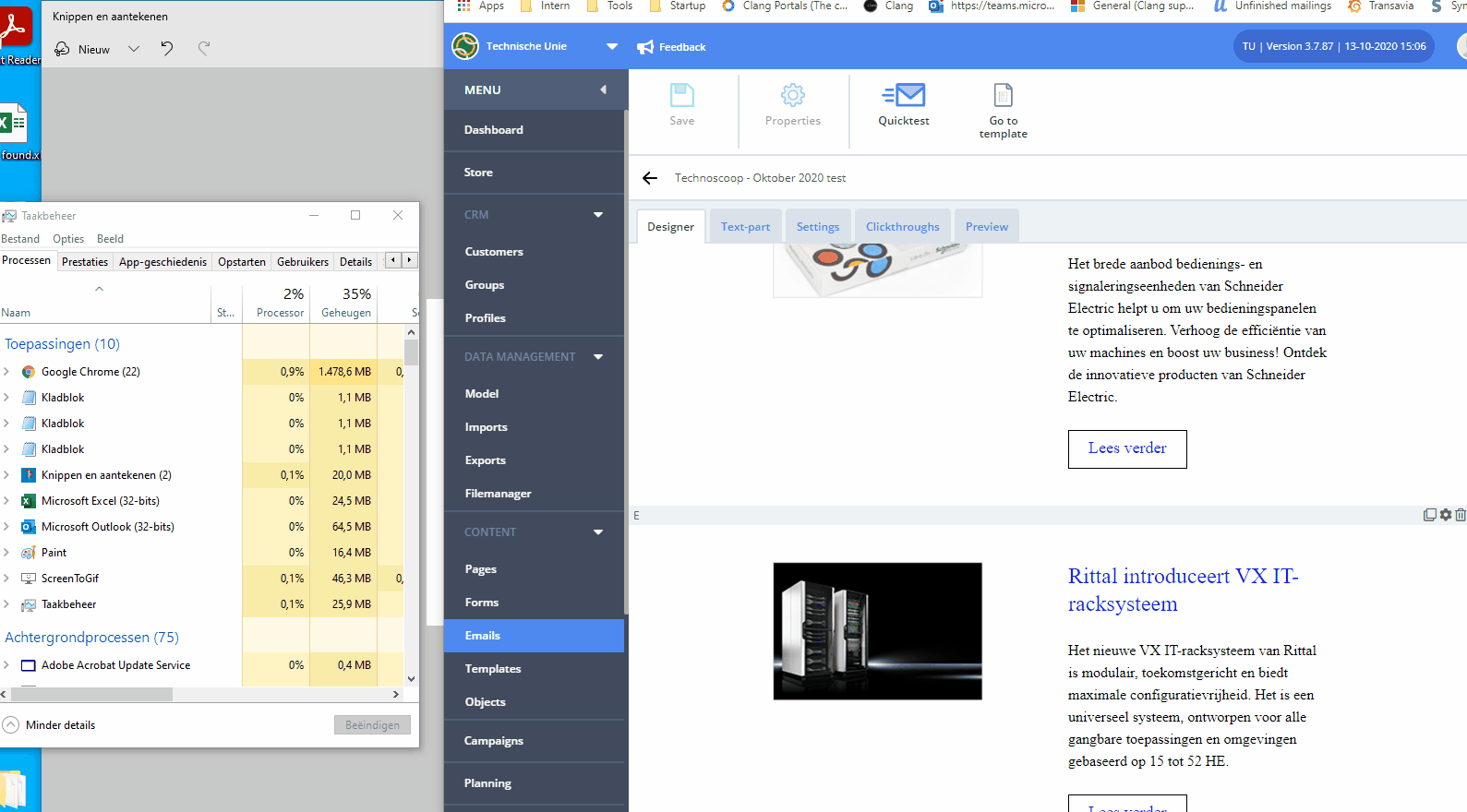Click Microsoft Outlook icon in Taakbeheer list
The image size is (1467, 812).
coord(29,527)
